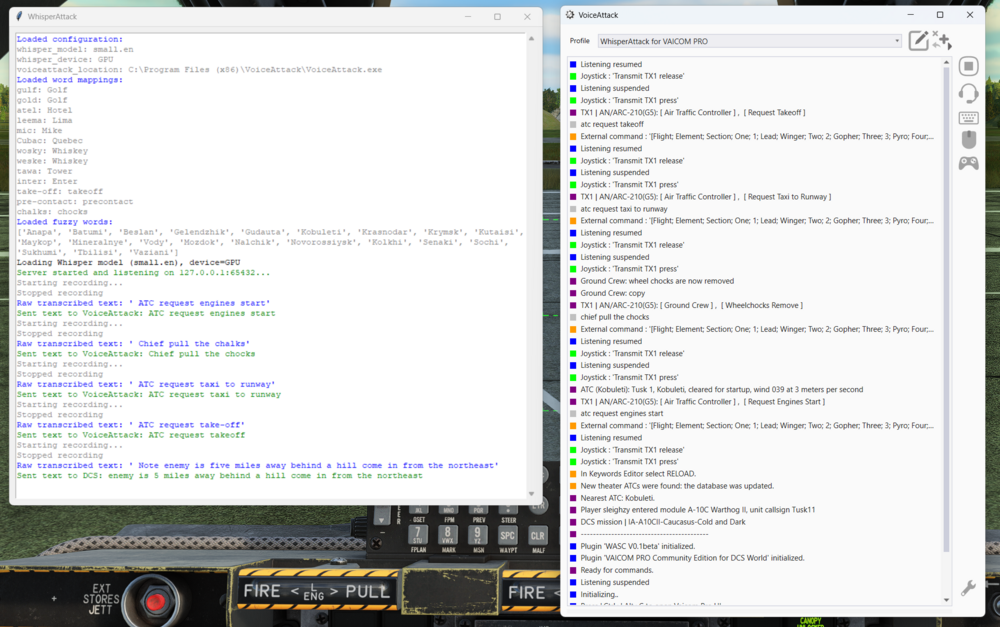The height and width of the screenshot is (627, 1000).
Task: Open keyboard shortcut settings via keyboard icon
Action: click(968, 117)
